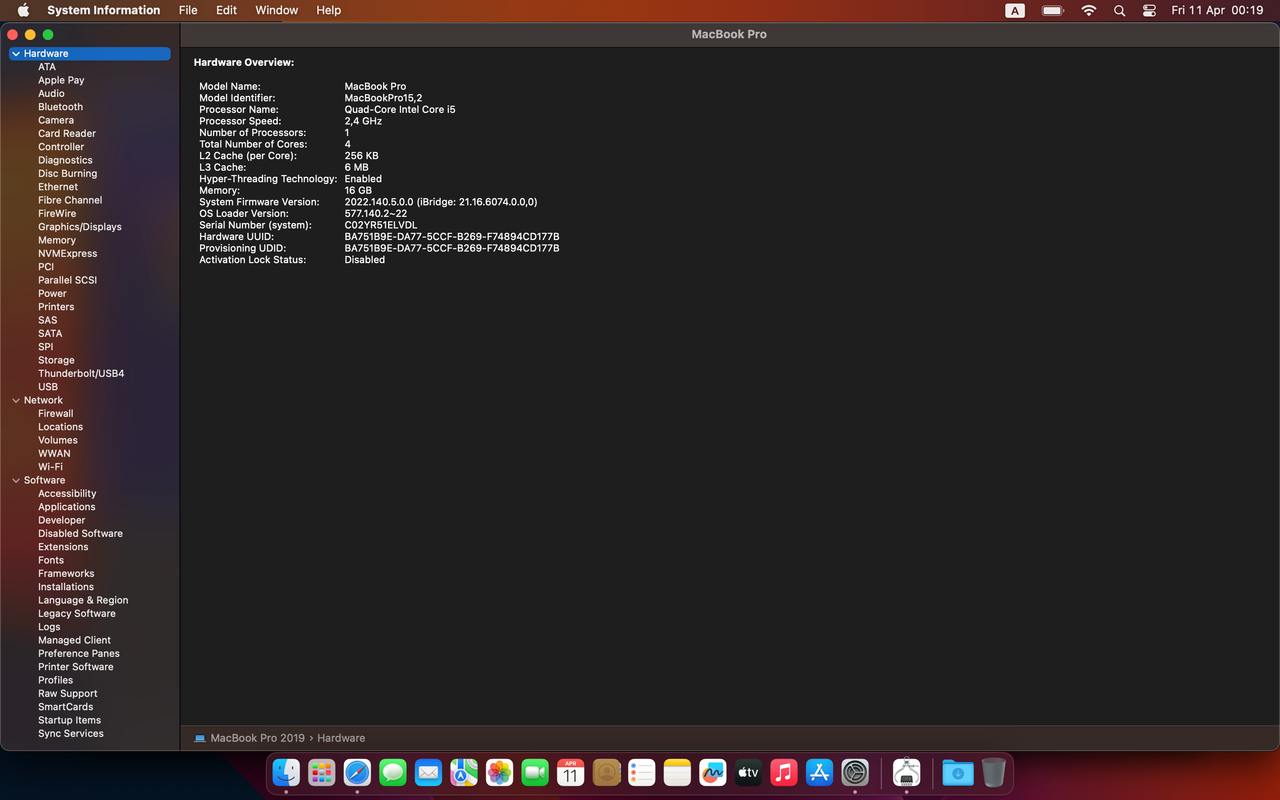
Task: Open Mail app in the Dock
Action: [x=428, y=772]
